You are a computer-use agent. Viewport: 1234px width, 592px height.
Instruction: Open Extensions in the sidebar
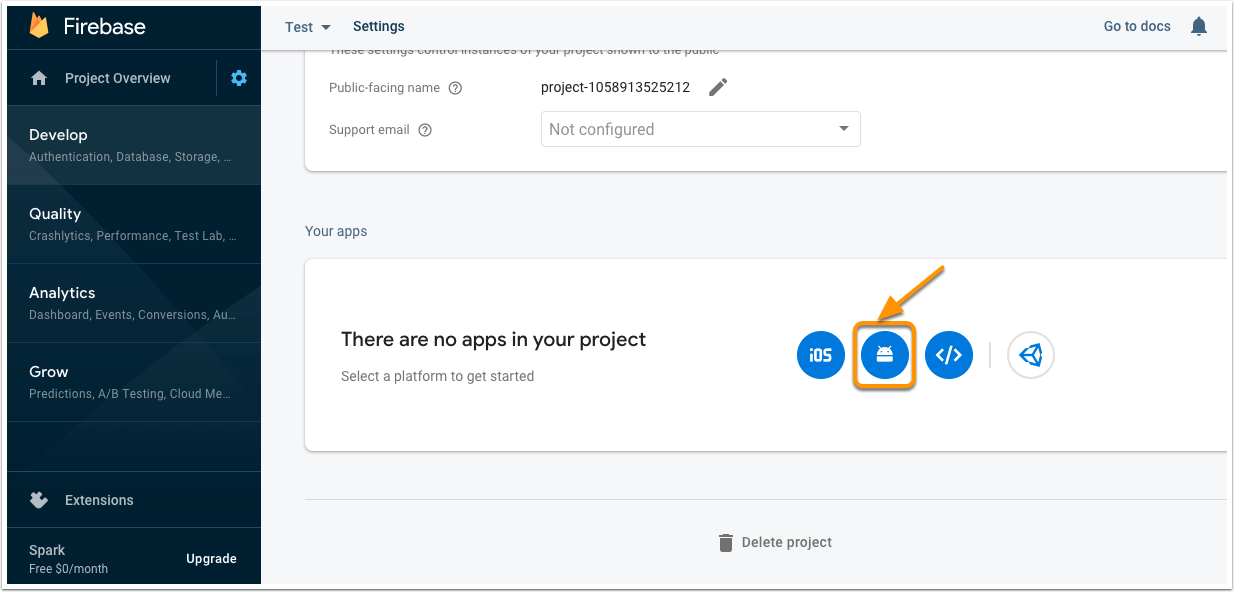(134, 500)
